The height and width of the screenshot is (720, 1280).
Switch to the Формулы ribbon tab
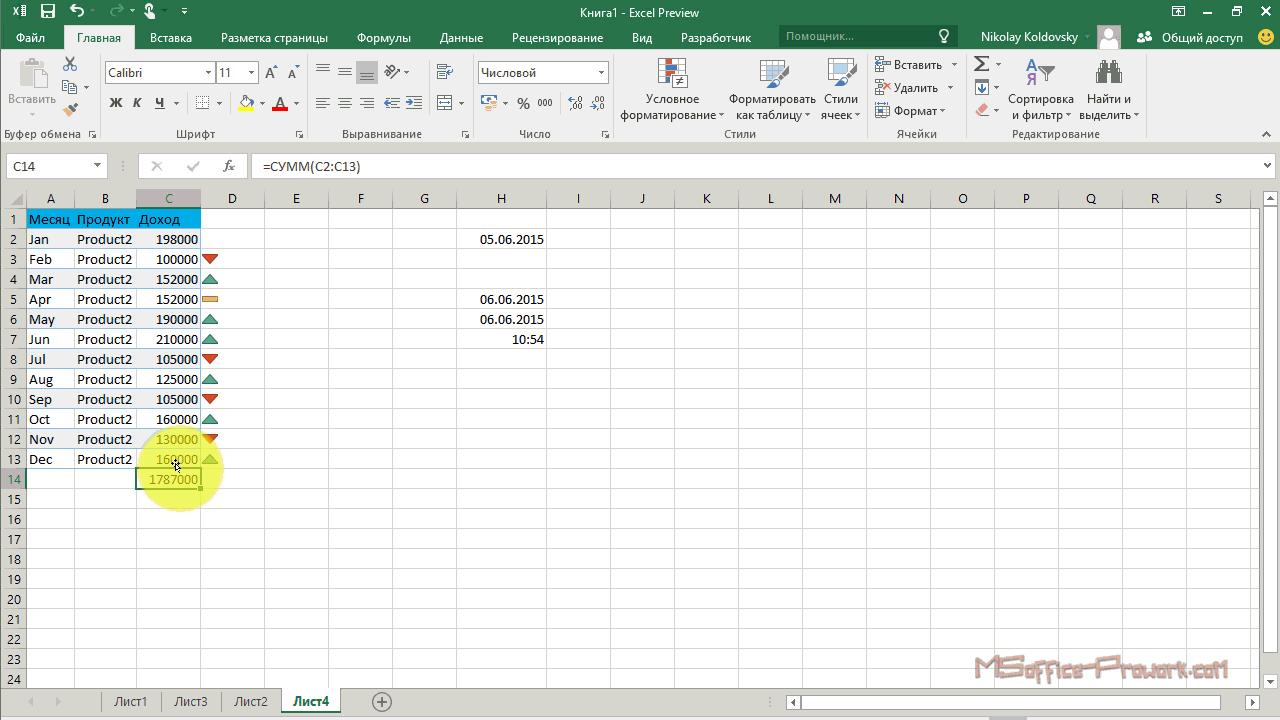(x=383, y=38)
